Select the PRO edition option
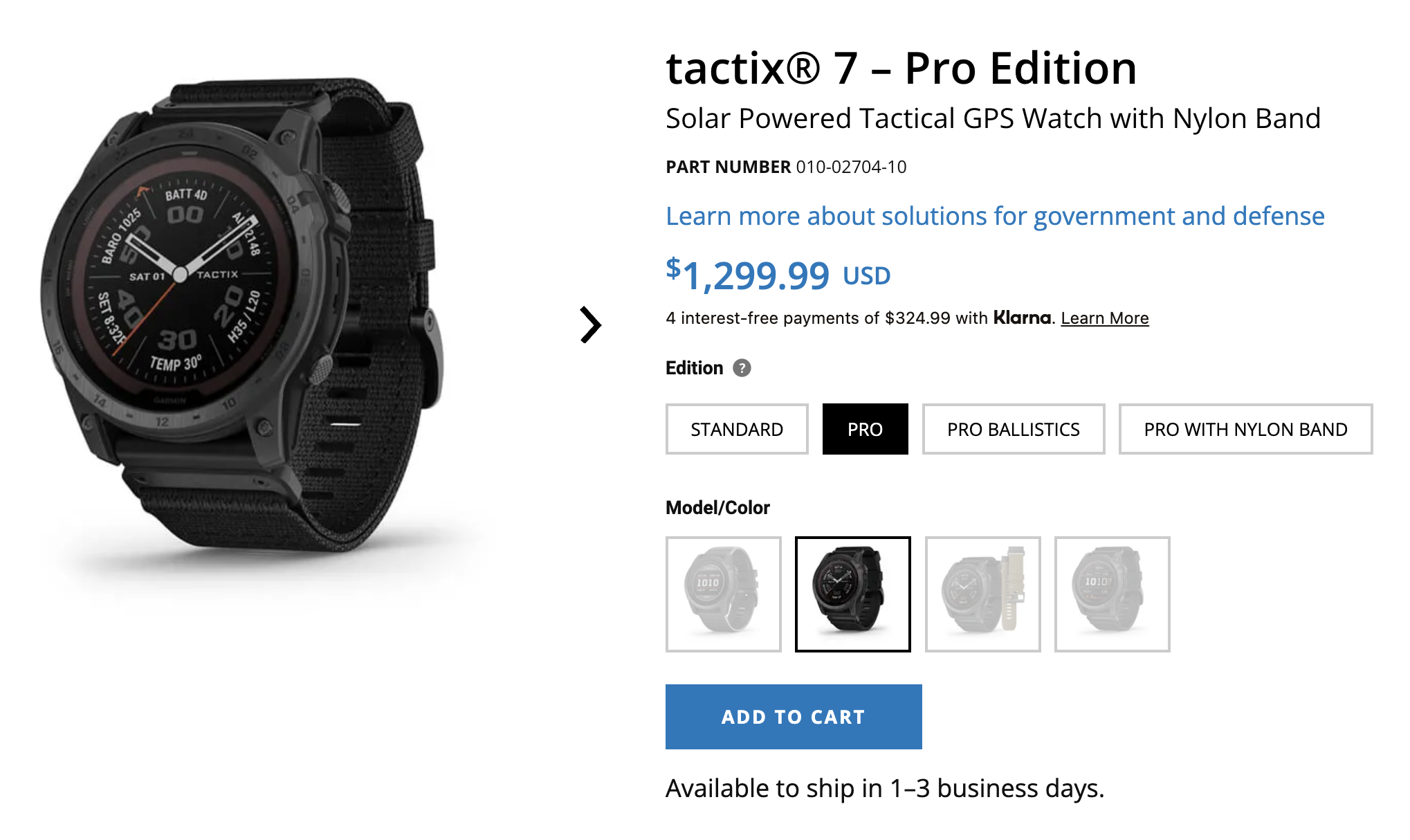This screenshot has width=1410, height=840. click(865, 429)
